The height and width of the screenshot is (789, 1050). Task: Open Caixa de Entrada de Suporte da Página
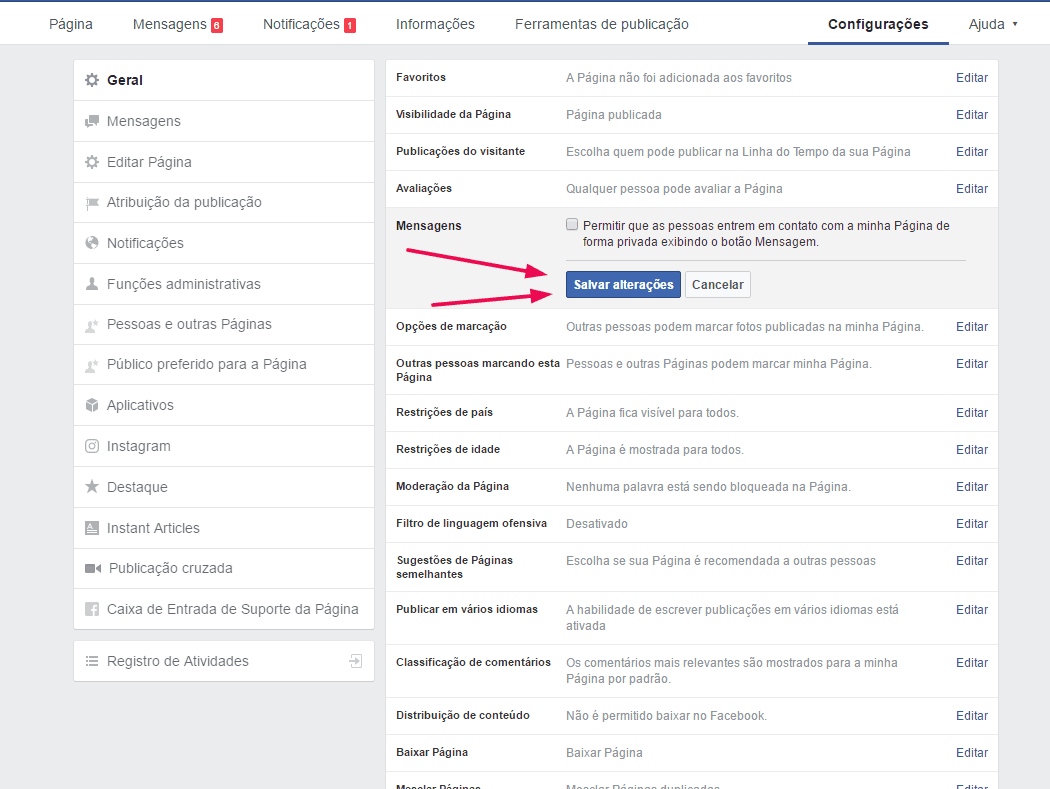click(224, 609)
